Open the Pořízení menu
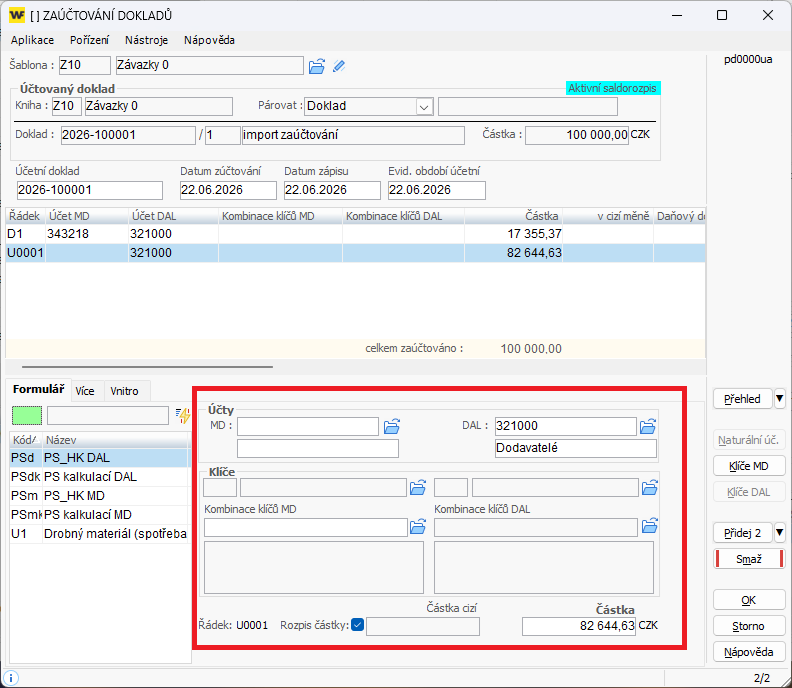 click(89, 40)
